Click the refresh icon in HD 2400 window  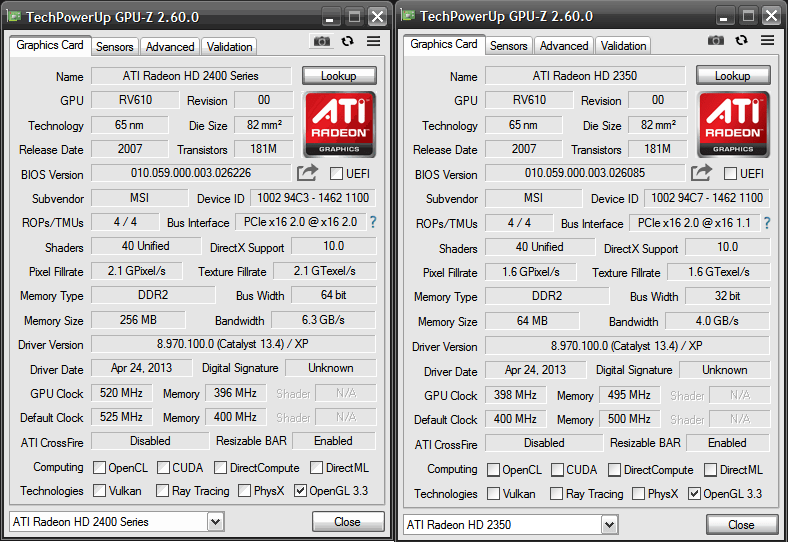click(347, 41)
